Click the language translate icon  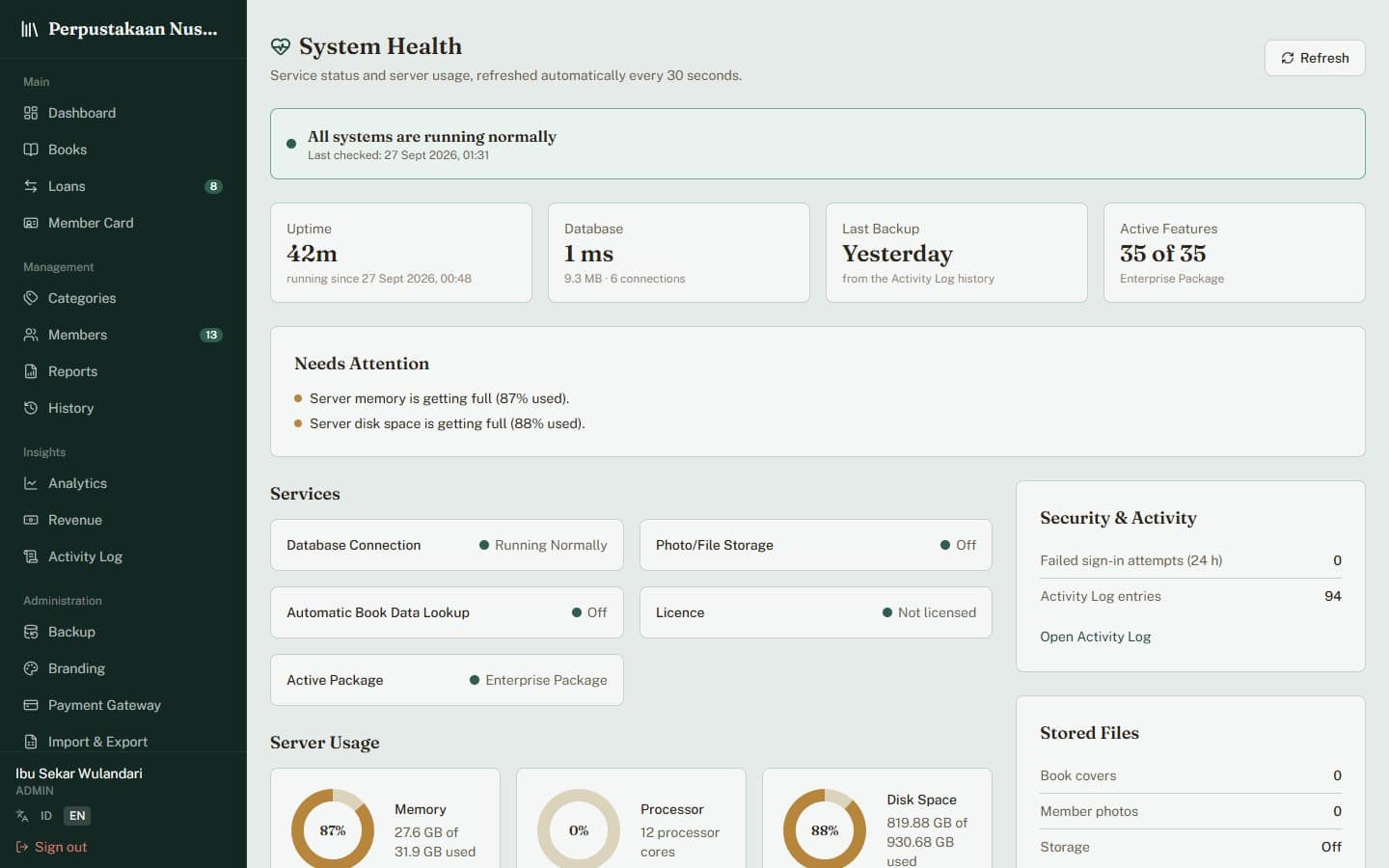[22, 816]
